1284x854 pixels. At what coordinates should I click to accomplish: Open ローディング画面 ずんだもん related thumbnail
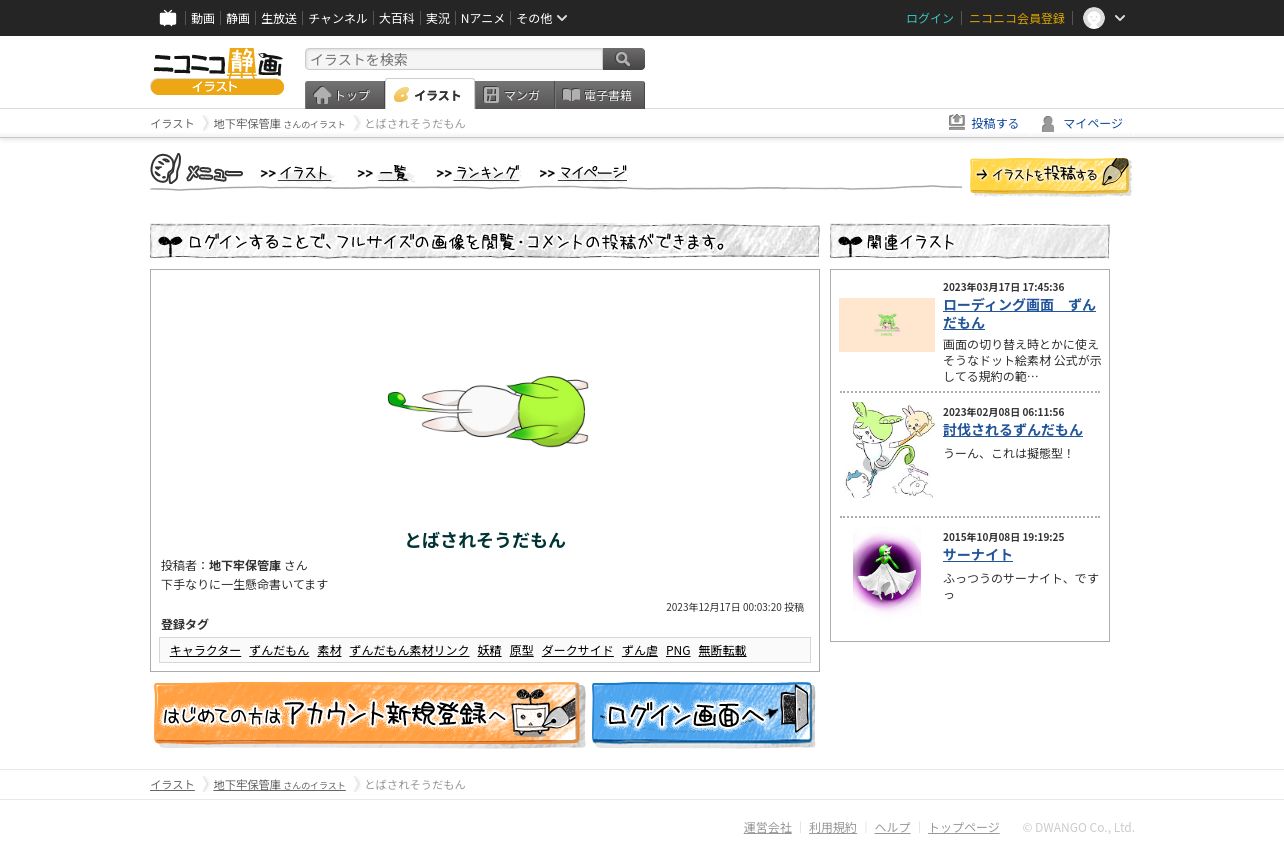click(x=887, y=325)
